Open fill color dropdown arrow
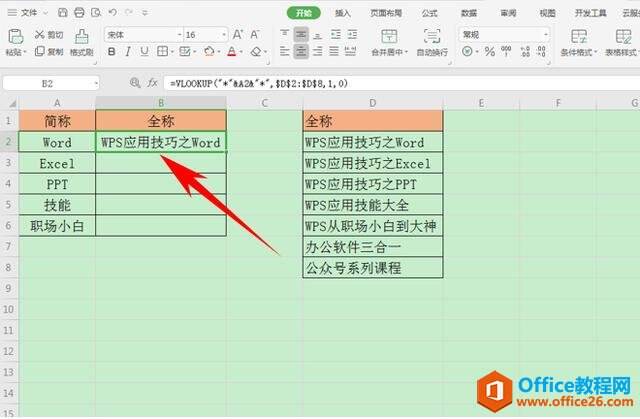The height and width of the screenshot is (419, 640). point(219,52)
